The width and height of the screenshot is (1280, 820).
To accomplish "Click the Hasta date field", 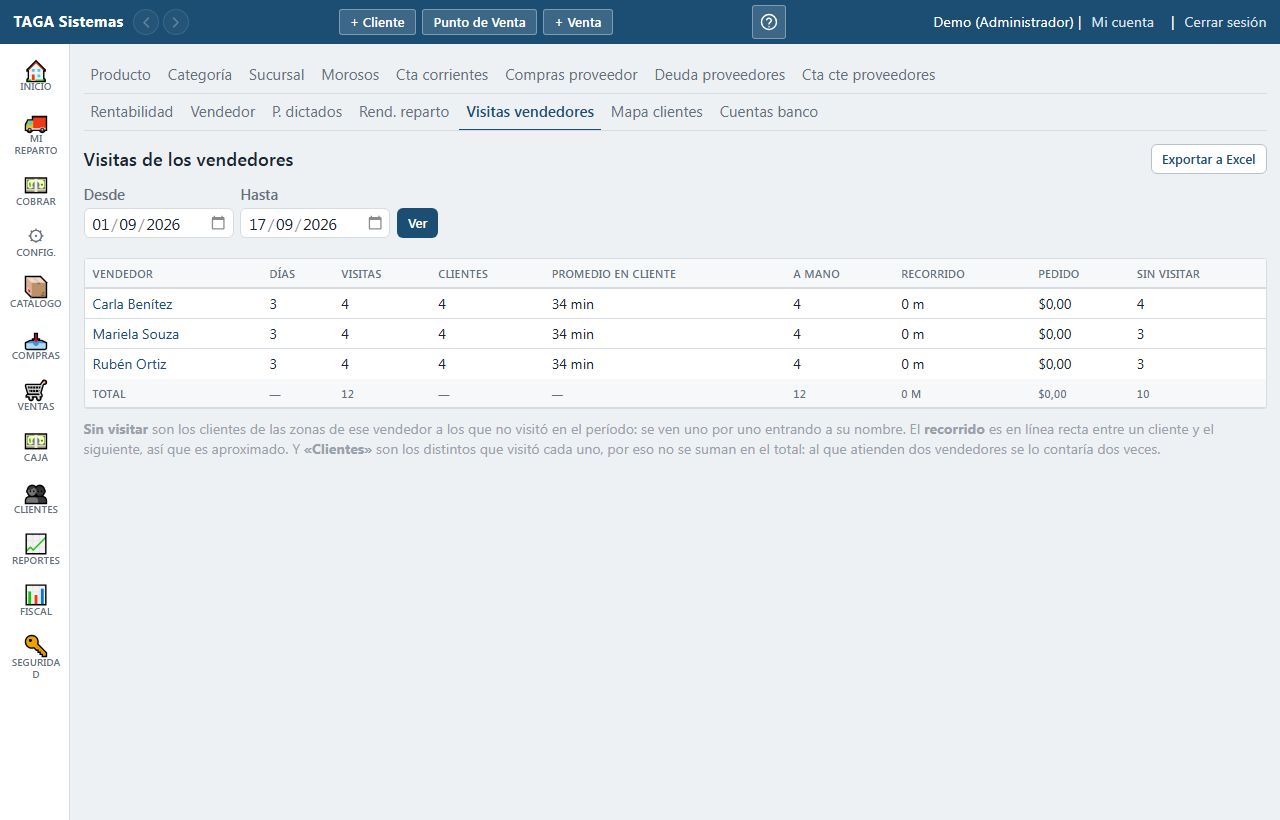I will (315, 223).
